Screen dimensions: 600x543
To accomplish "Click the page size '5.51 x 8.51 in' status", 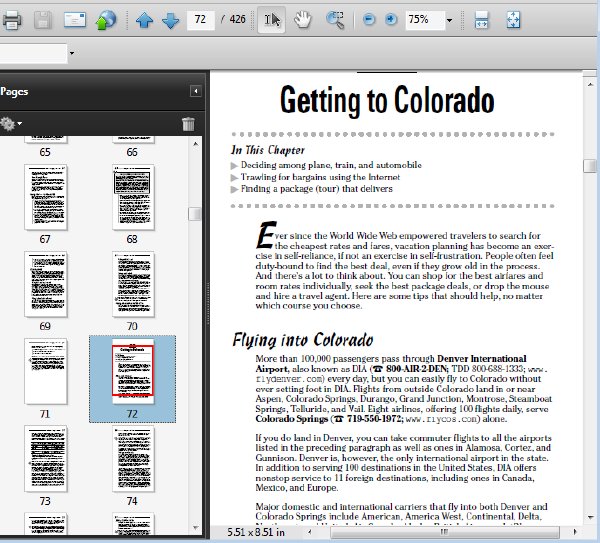I will coord(256,532).
